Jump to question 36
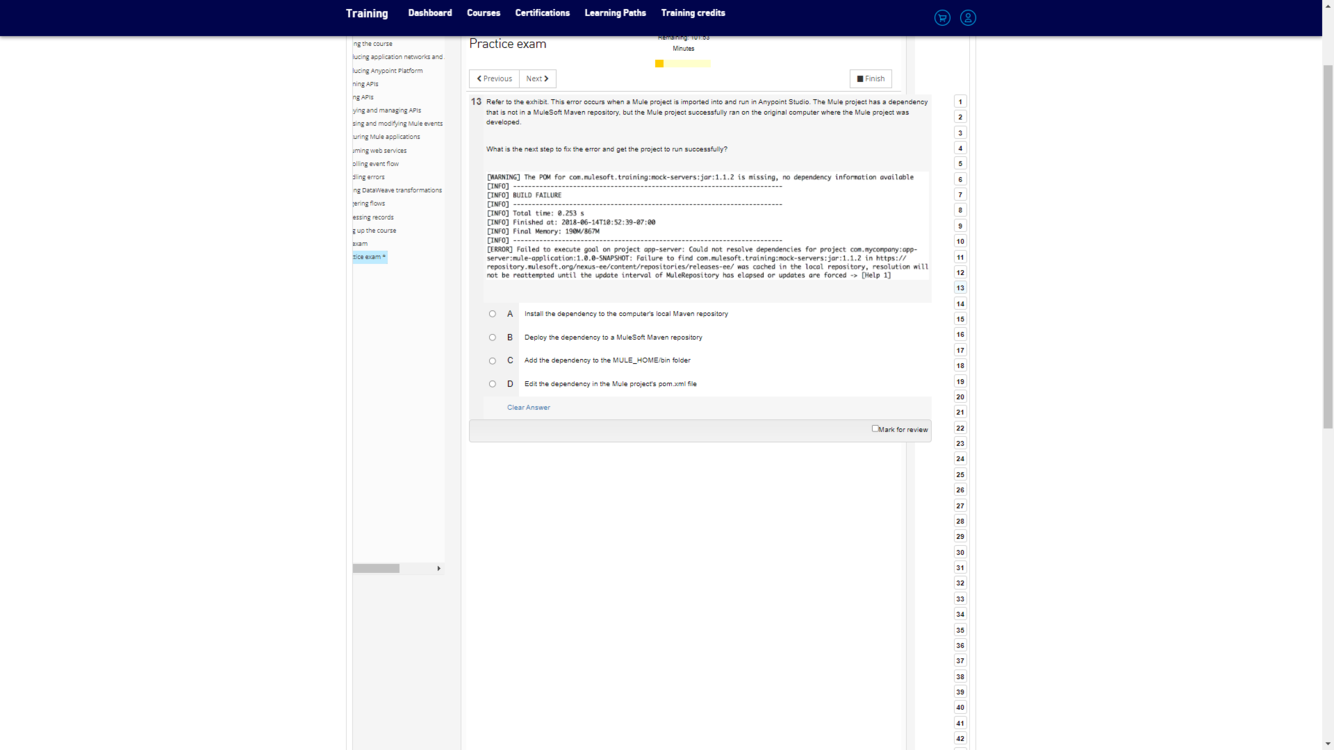Viewport: 1334px width, 750px height. tap(960, 646)
